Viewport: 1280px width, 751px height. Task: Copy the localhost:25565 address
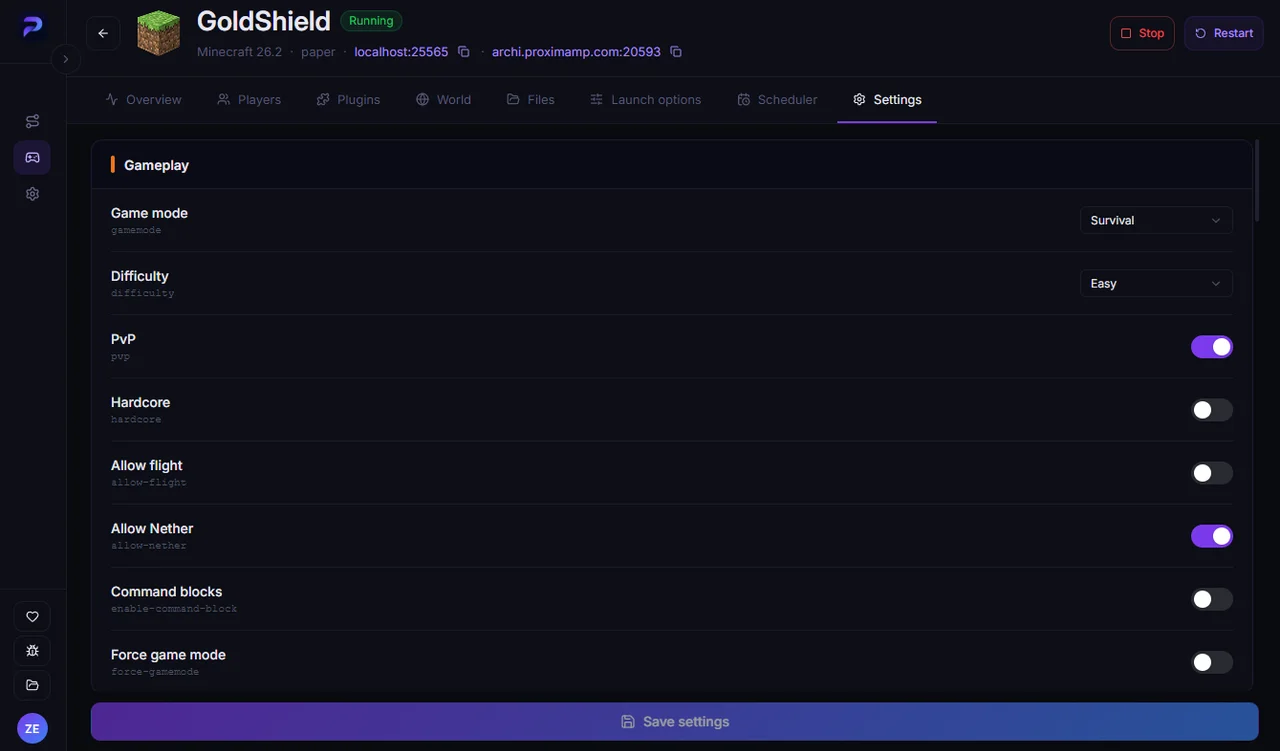pyautogui.click(x=464, y=52)
